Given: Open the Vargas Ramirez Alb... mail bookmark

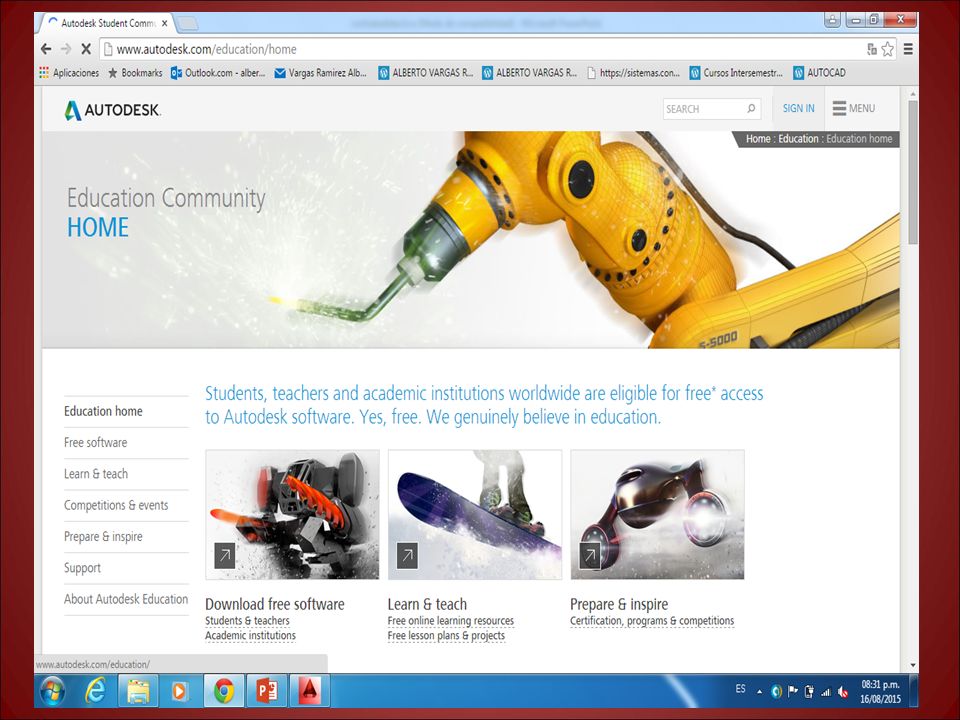Looking at the screenshot, I should tap(320, 73).
